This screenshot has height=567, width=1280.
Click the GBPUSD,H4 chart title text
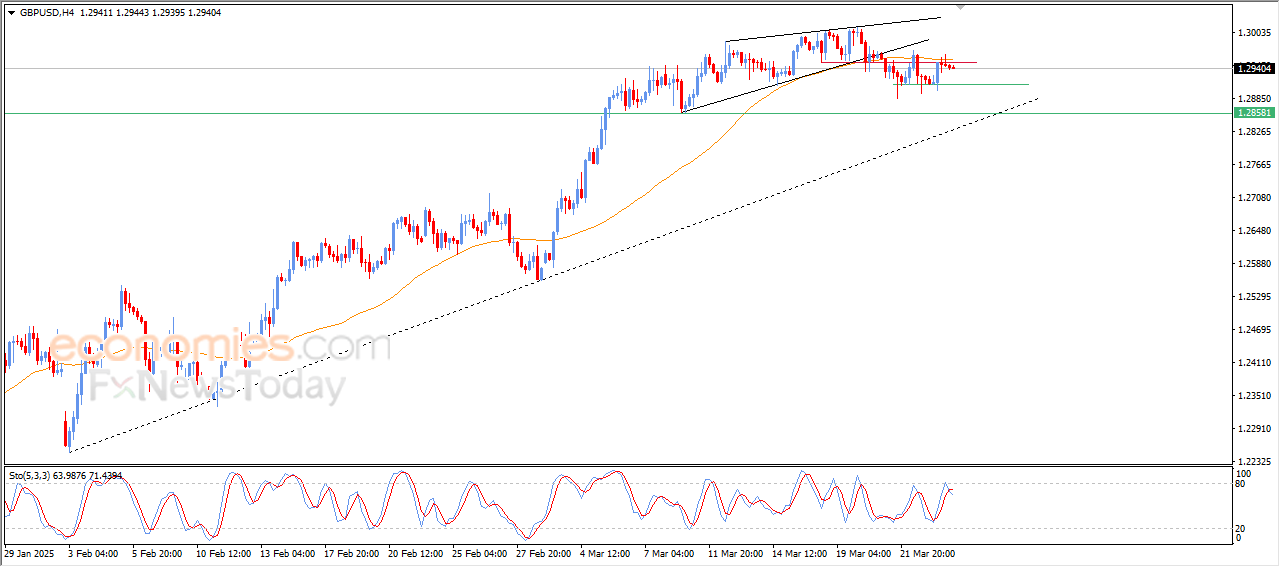47,12
